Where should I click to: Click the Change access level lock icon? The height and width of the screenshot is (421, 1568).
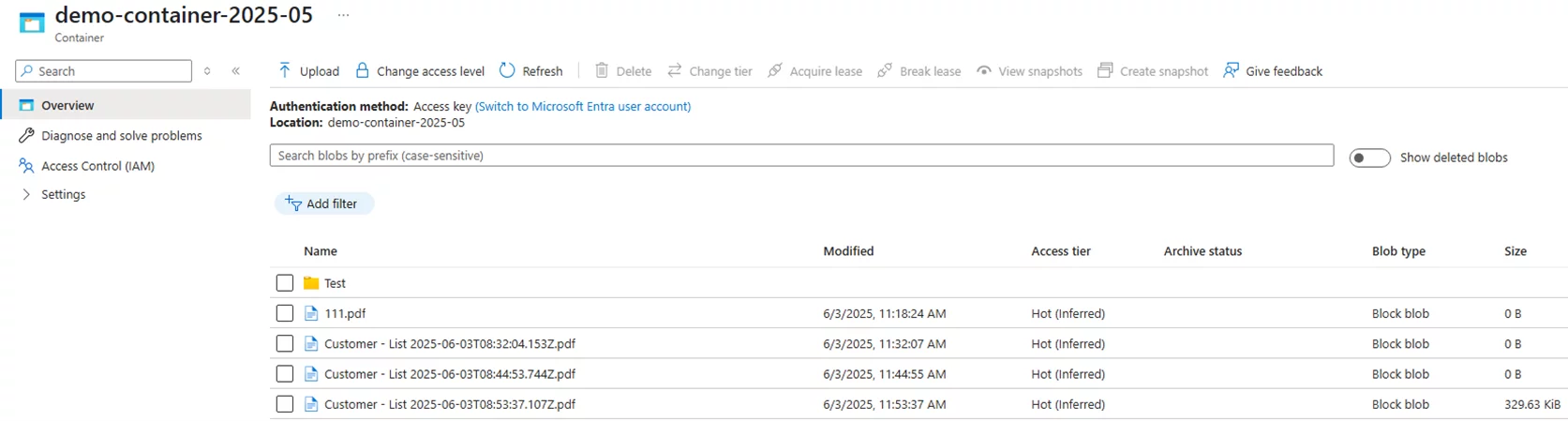[x=363, y=70]
